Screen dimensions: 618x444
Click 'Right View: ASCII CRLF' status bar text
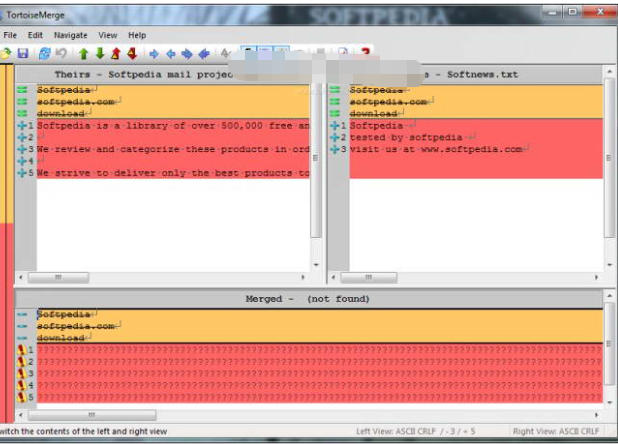[x=556, y=432]
